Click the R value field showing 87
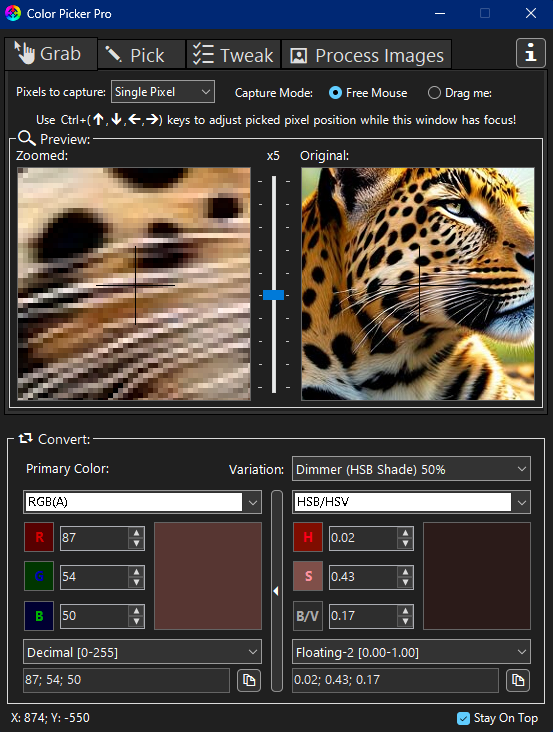This screenshot has width=553, height=732. point(94,538)
